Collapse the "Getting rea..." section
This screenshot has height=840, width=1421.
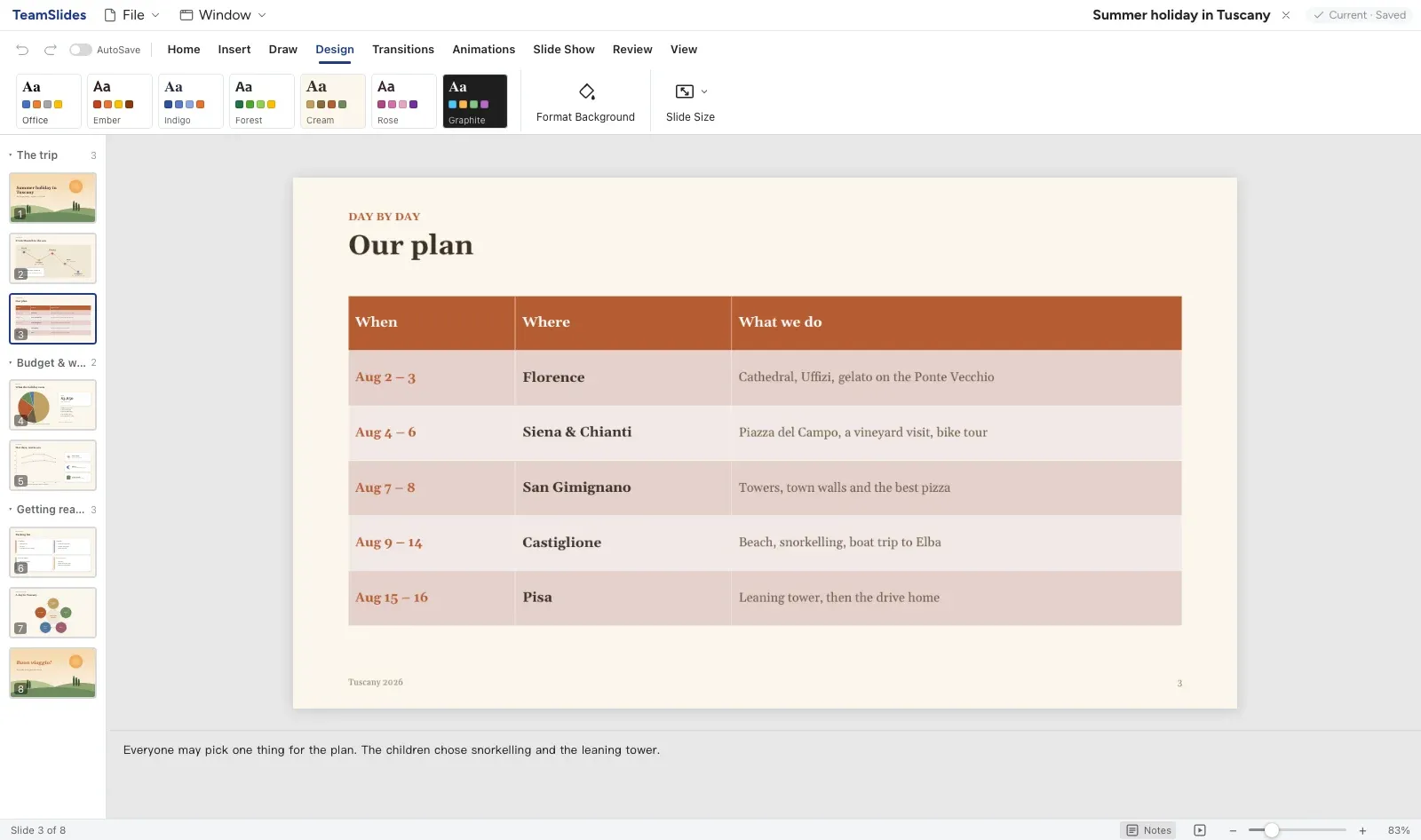(x=52, y=510)
